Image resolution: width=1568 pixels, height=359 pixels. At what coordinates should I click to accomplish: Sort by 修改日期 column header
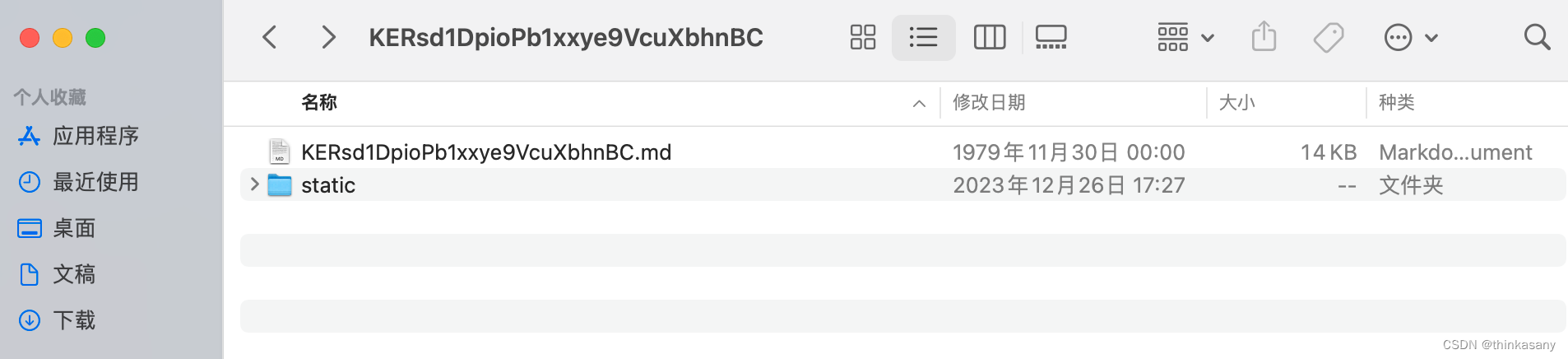click(989, 102)
